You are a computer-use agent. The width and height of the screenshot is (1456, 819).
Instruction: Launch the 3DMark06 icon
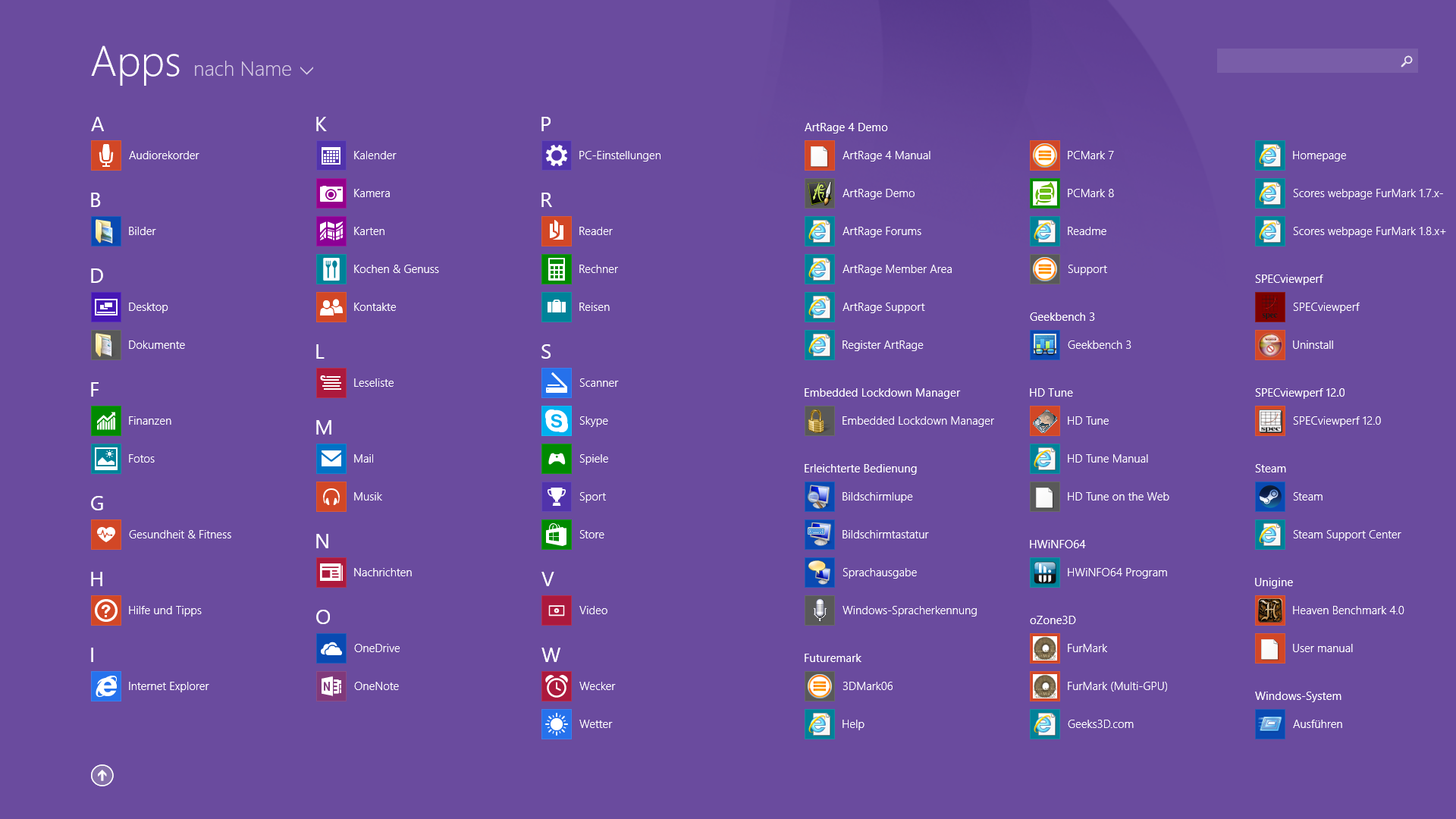[819, 686]
